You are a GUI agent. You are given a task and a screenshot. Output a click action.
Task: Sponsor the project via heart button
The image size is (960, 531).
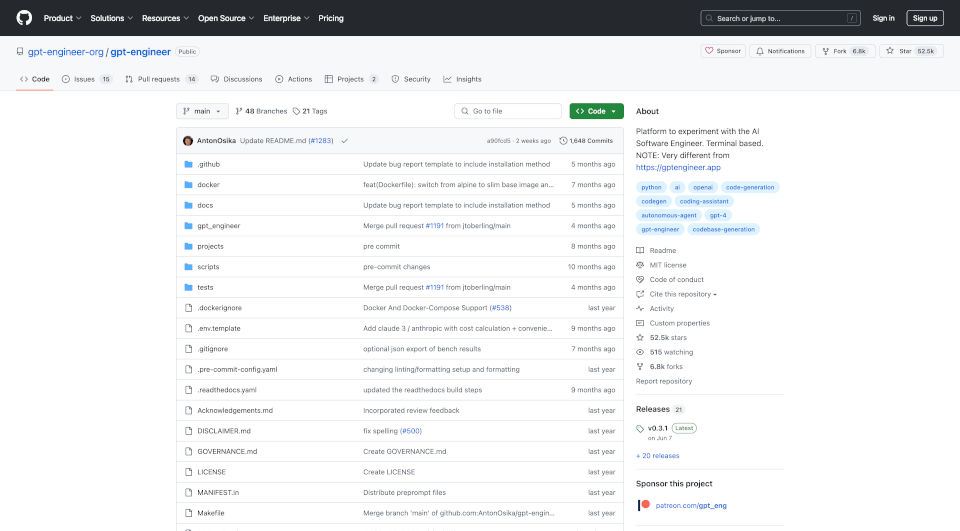coord(722,51)
